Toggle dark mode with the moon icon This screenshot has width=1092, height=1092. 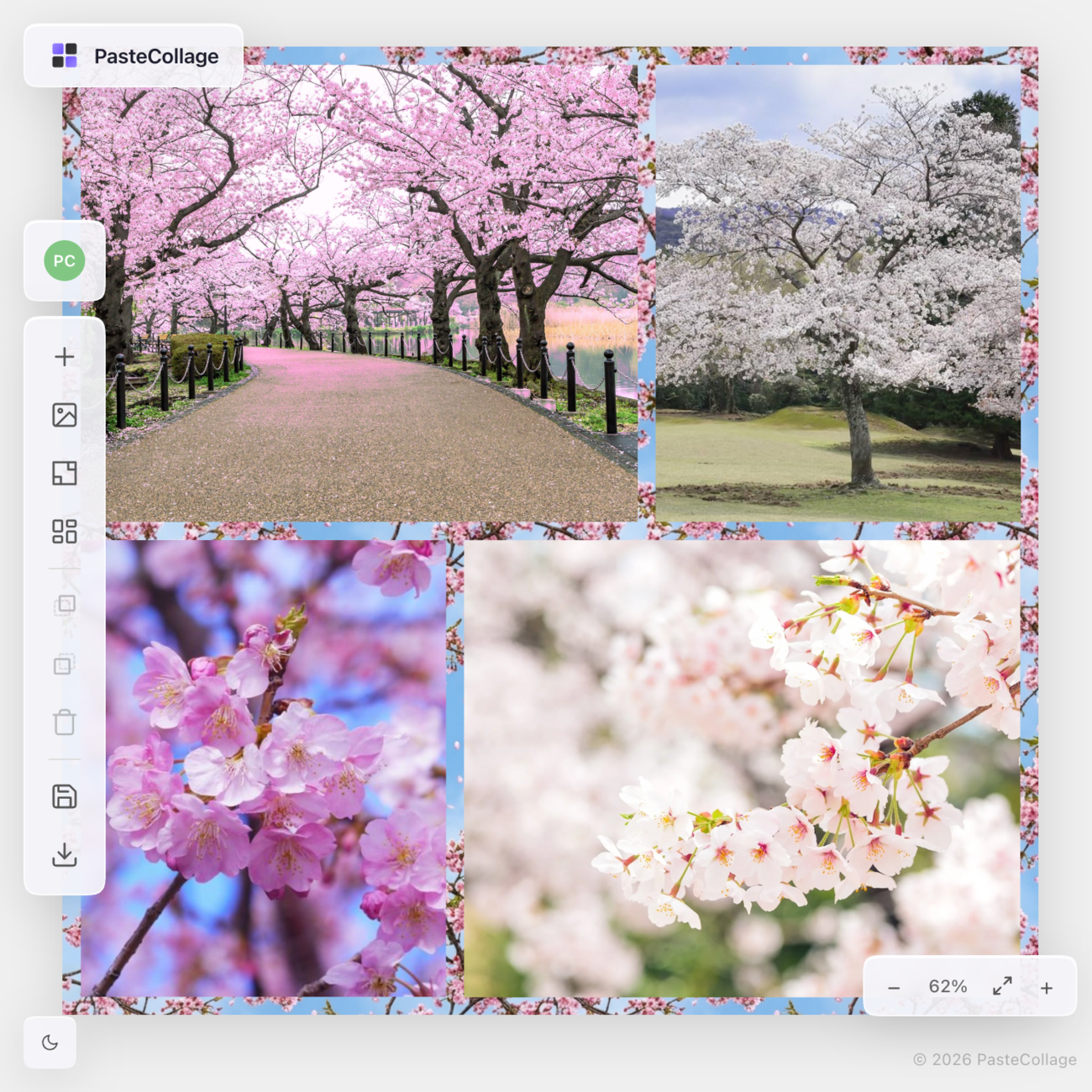[50, 1042]
